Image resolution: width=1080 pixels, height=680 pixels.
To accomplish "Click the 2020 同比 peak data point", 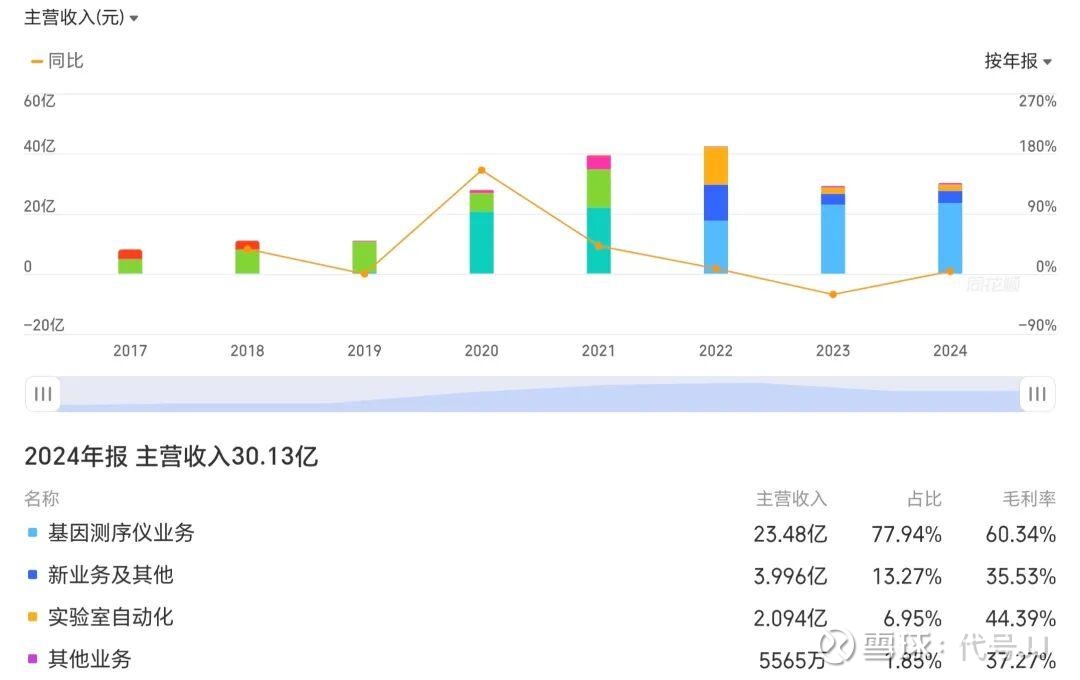I will tap(481, 171).
